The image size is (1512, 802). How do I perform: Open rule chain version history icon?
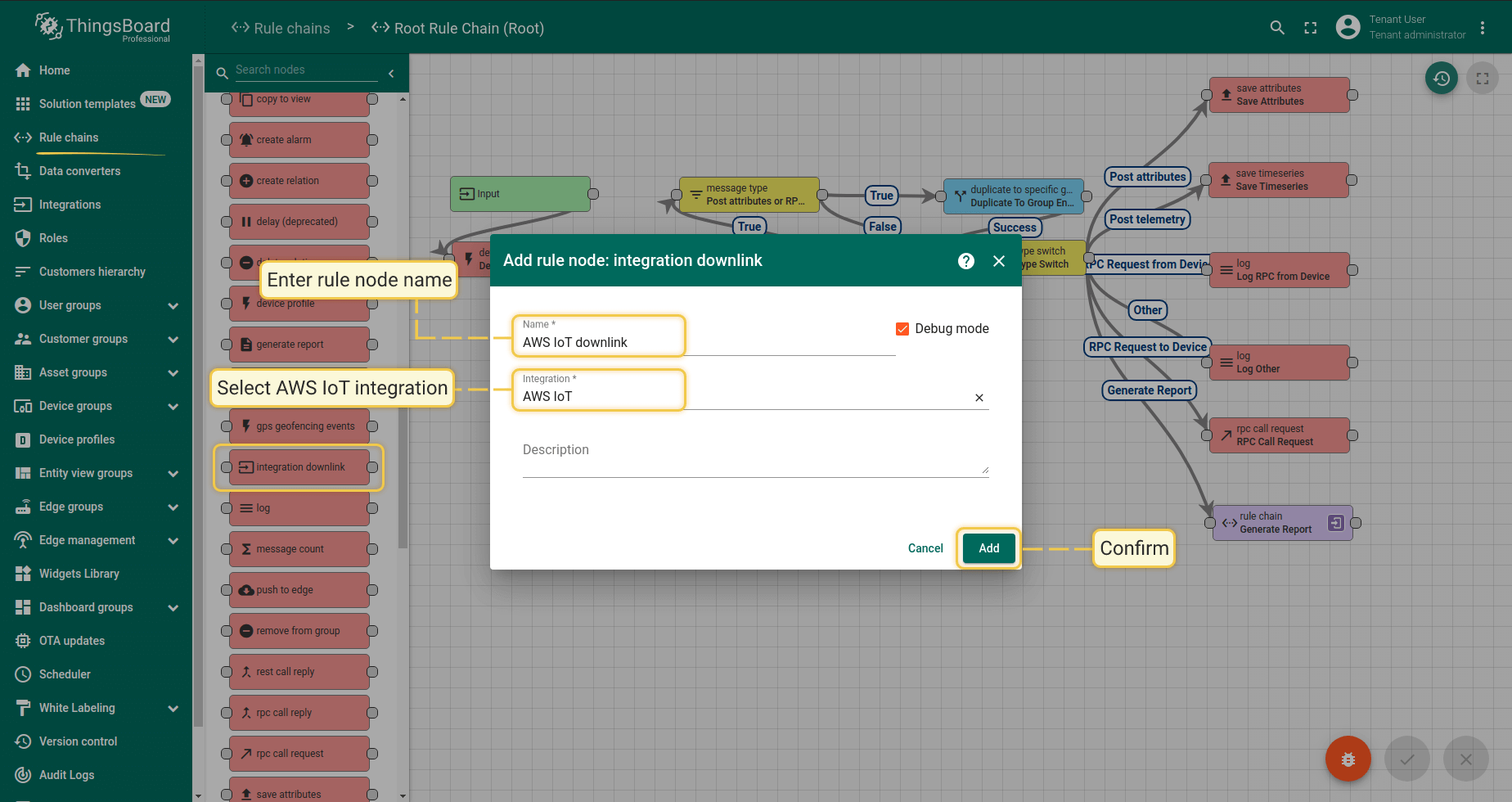(x=1442, y=79)
